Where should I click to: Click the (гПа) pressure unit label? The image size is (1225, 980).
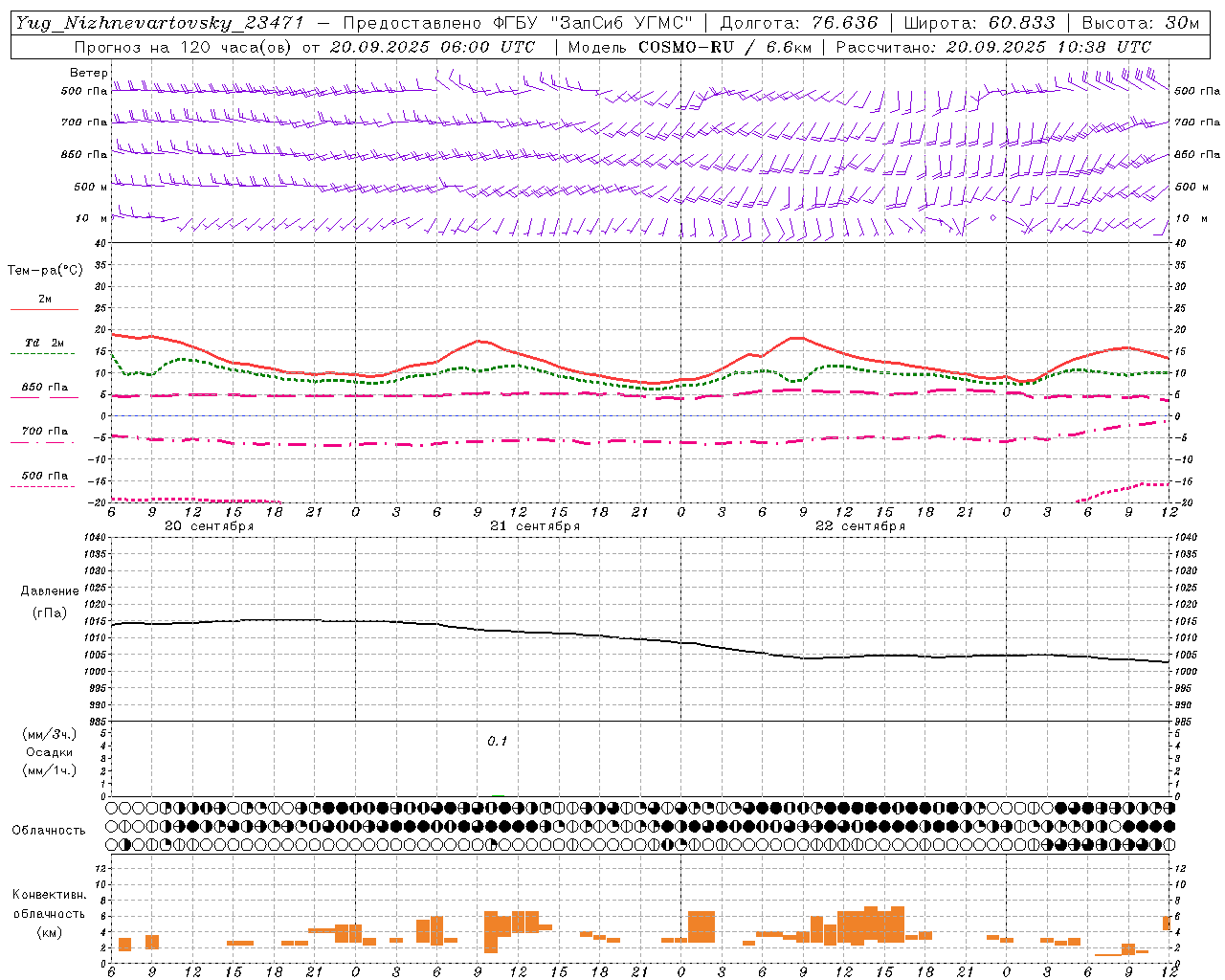tap(50, 613)
